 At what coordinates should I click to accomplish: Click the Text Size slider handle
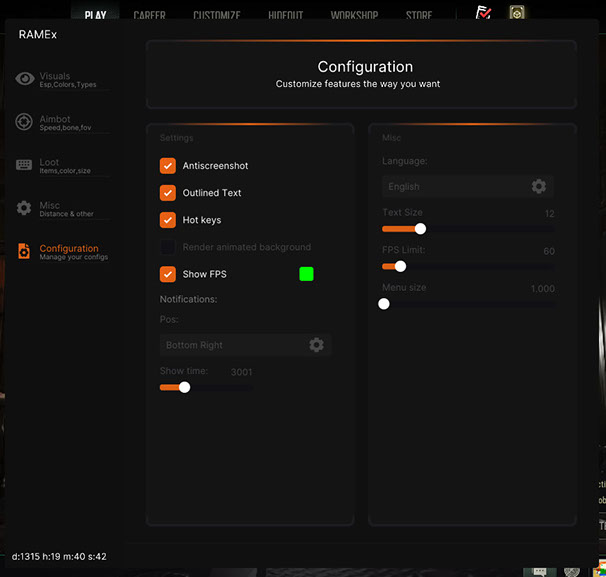(x=420, y=229)
